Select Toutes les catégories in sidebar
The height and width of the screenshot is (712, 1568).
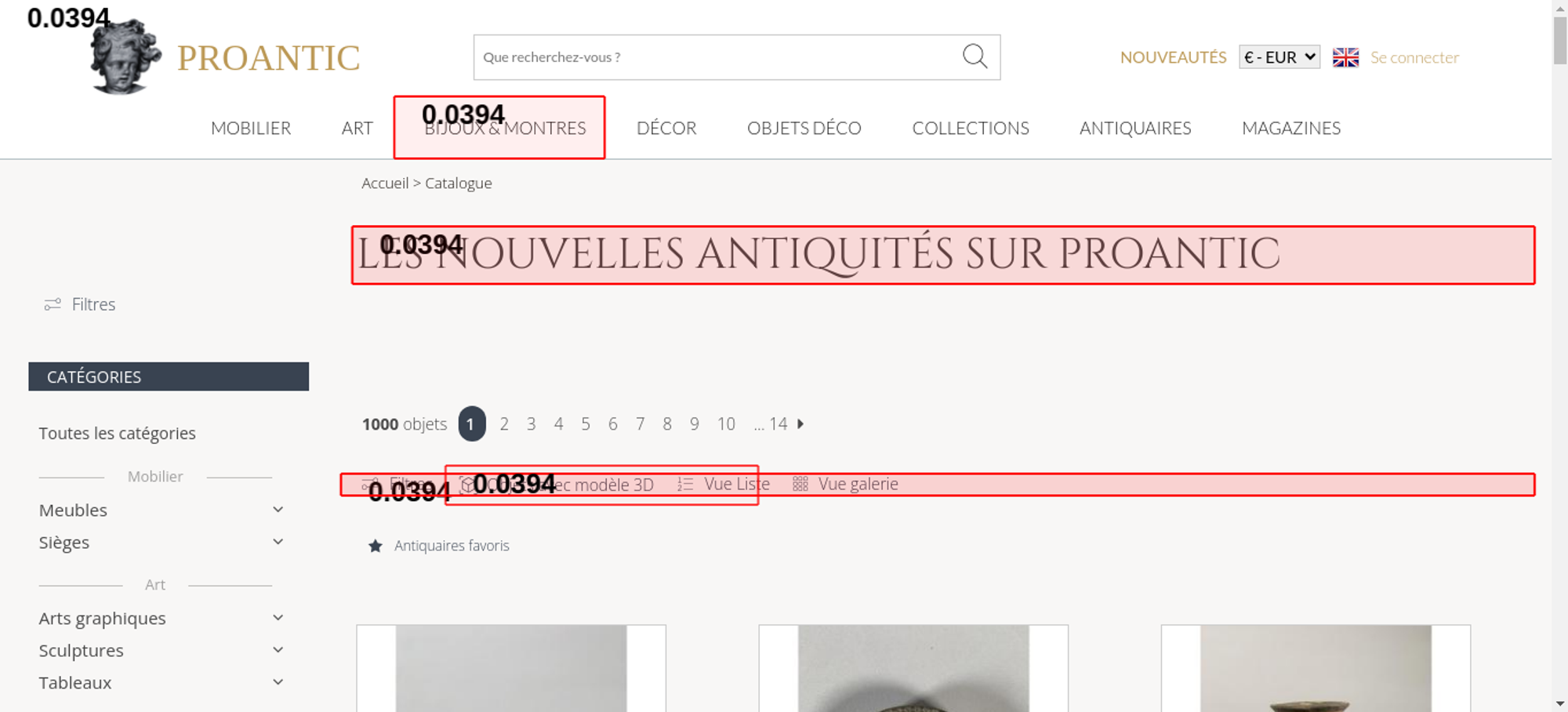point(118,434)
